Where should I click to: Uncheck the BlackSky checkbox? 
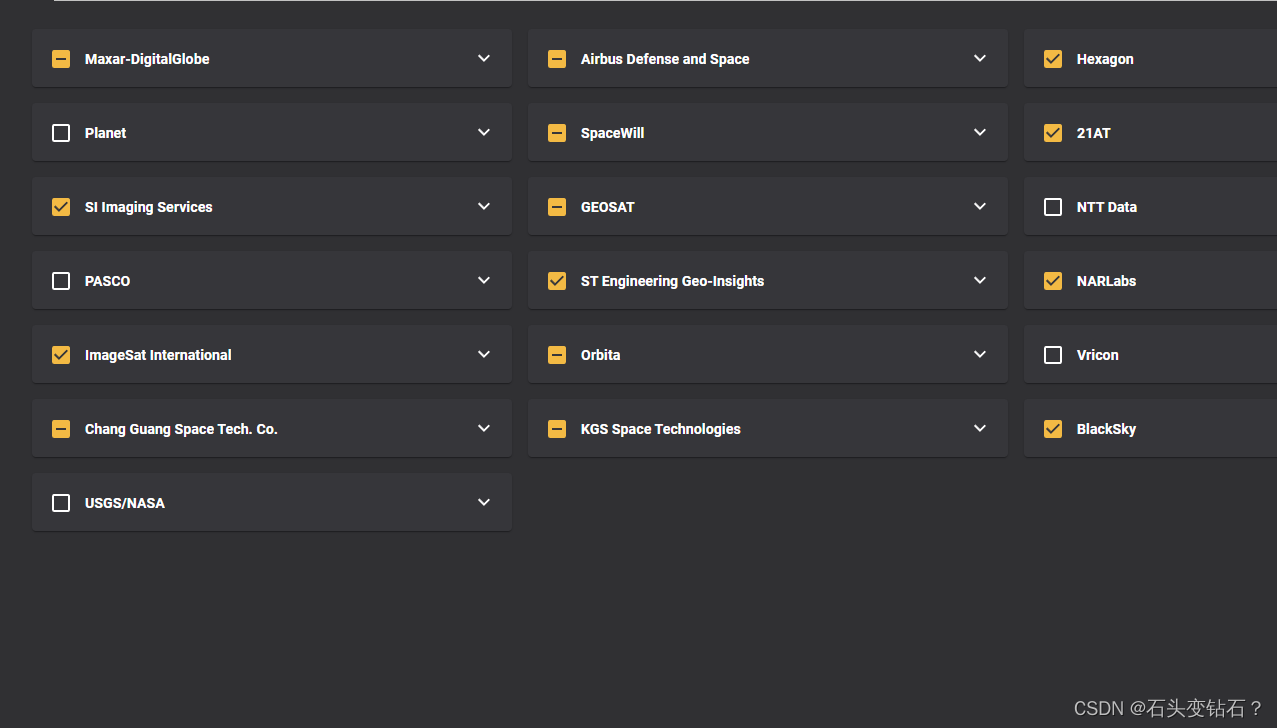pos(1053,429)
